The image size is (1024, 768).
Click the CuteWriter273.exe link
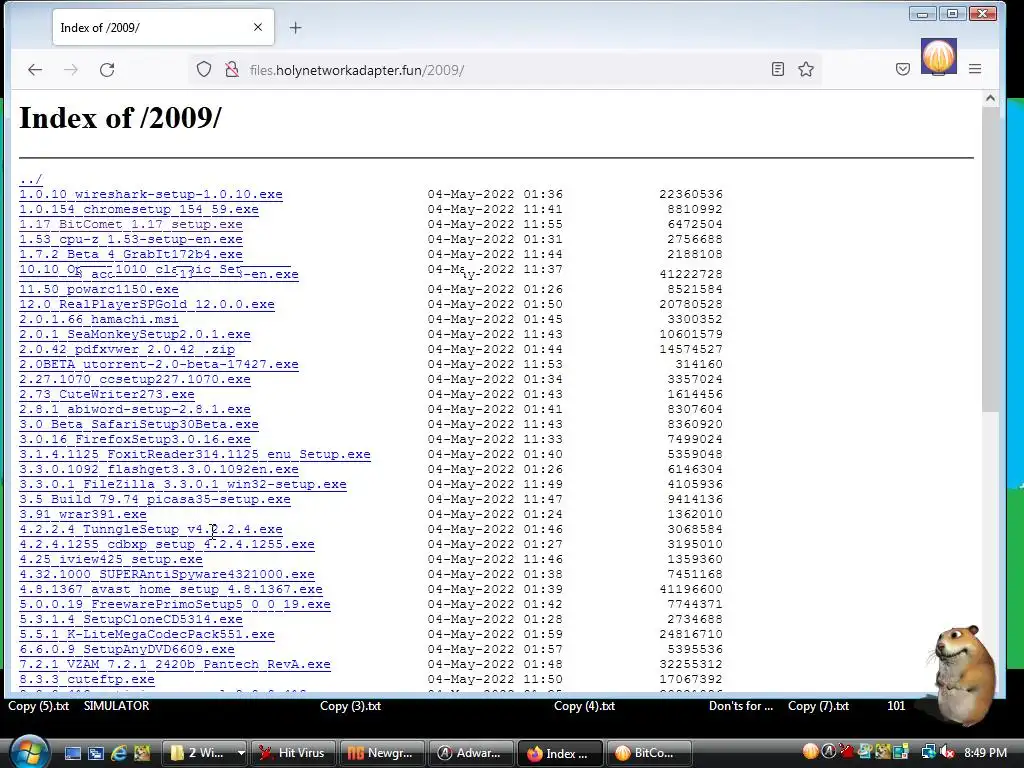pos(106,394)
